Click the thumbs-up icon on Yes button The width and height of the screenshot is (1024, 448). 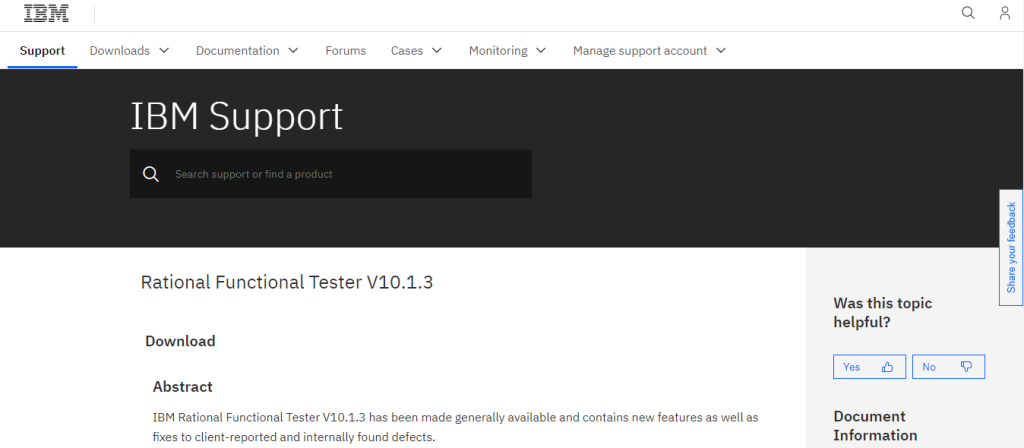coord(887,367)
